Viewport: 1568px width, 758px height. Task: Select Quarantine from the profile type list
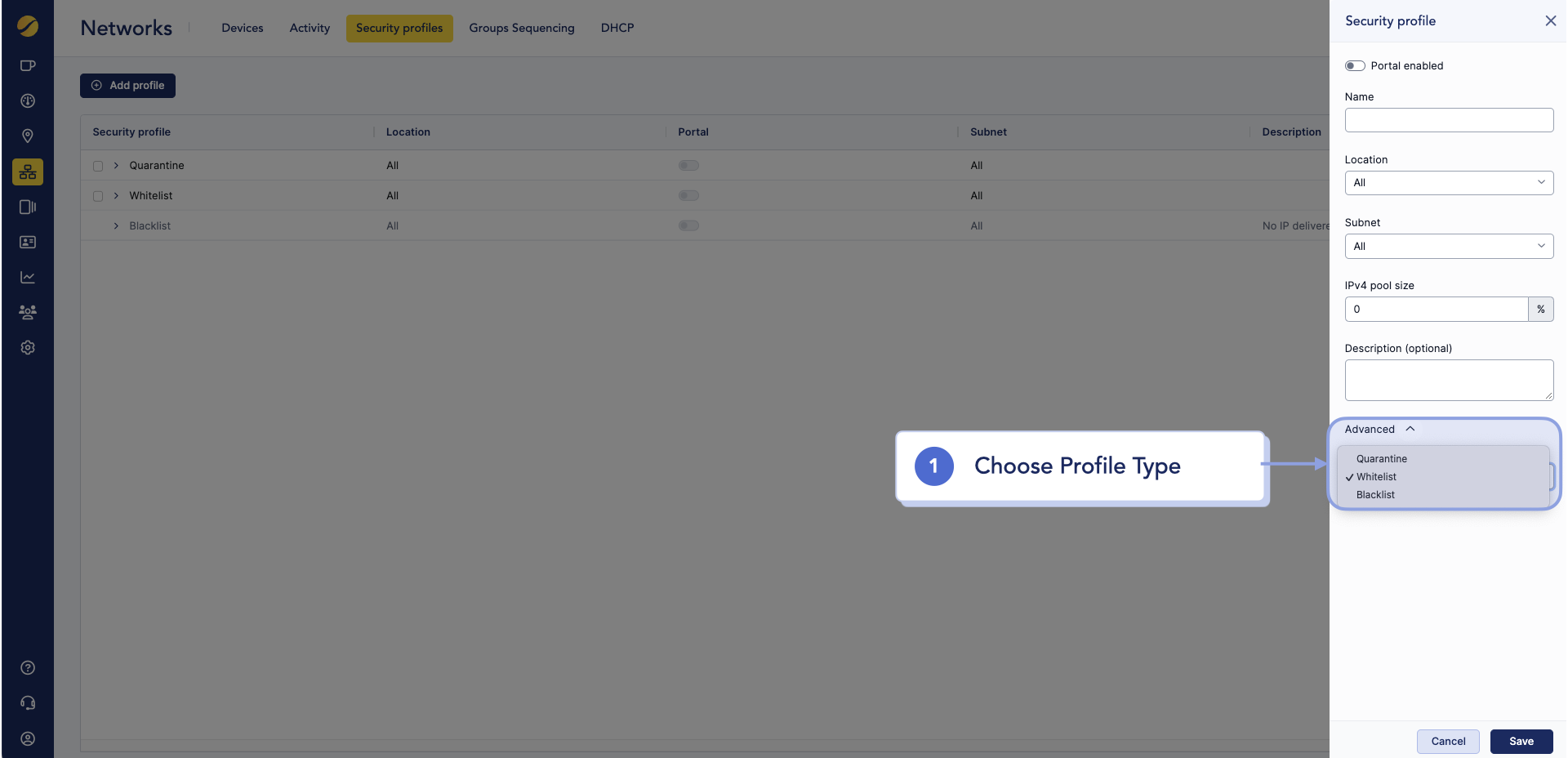click(1382, 459)
